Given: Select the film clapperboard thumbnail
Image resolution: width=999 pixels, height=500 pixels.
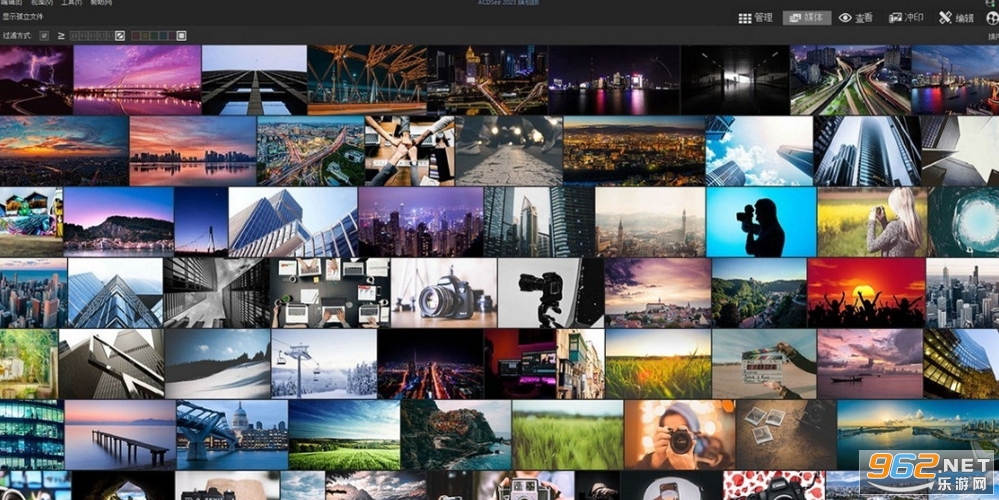Looking at the screenshot, I should click(x=763, y=364).
